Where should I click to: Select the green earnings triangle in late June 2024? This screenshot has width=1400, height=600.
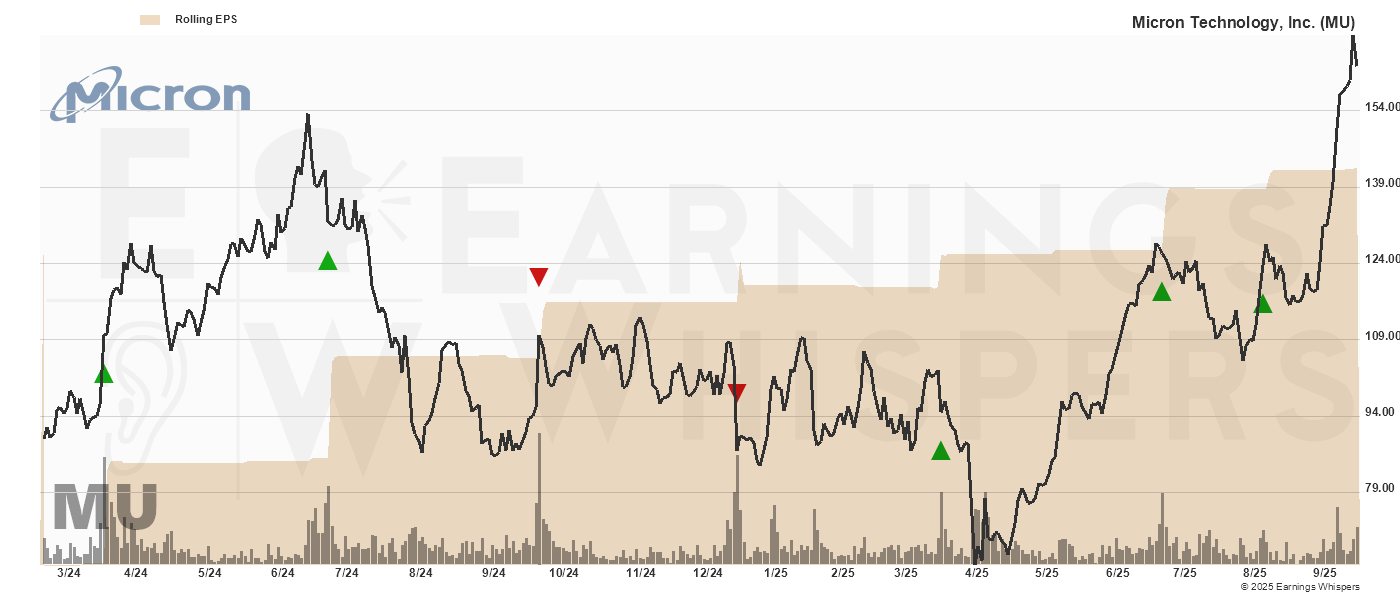[328, 261]
